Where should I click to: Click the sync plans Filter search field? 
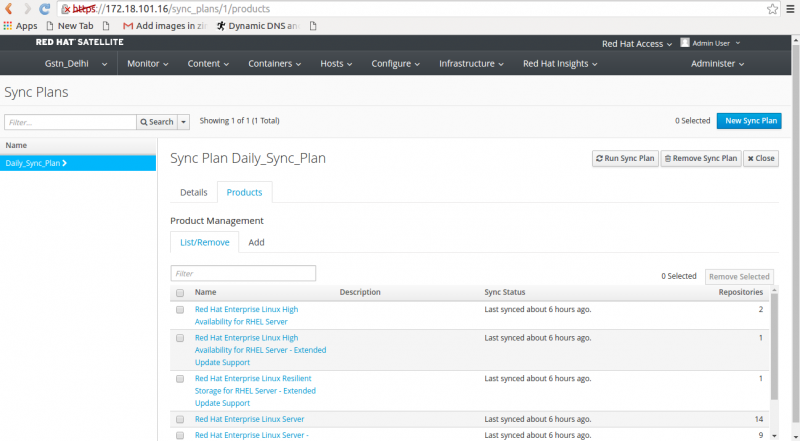pyautogui.click(x=70, y=122)
